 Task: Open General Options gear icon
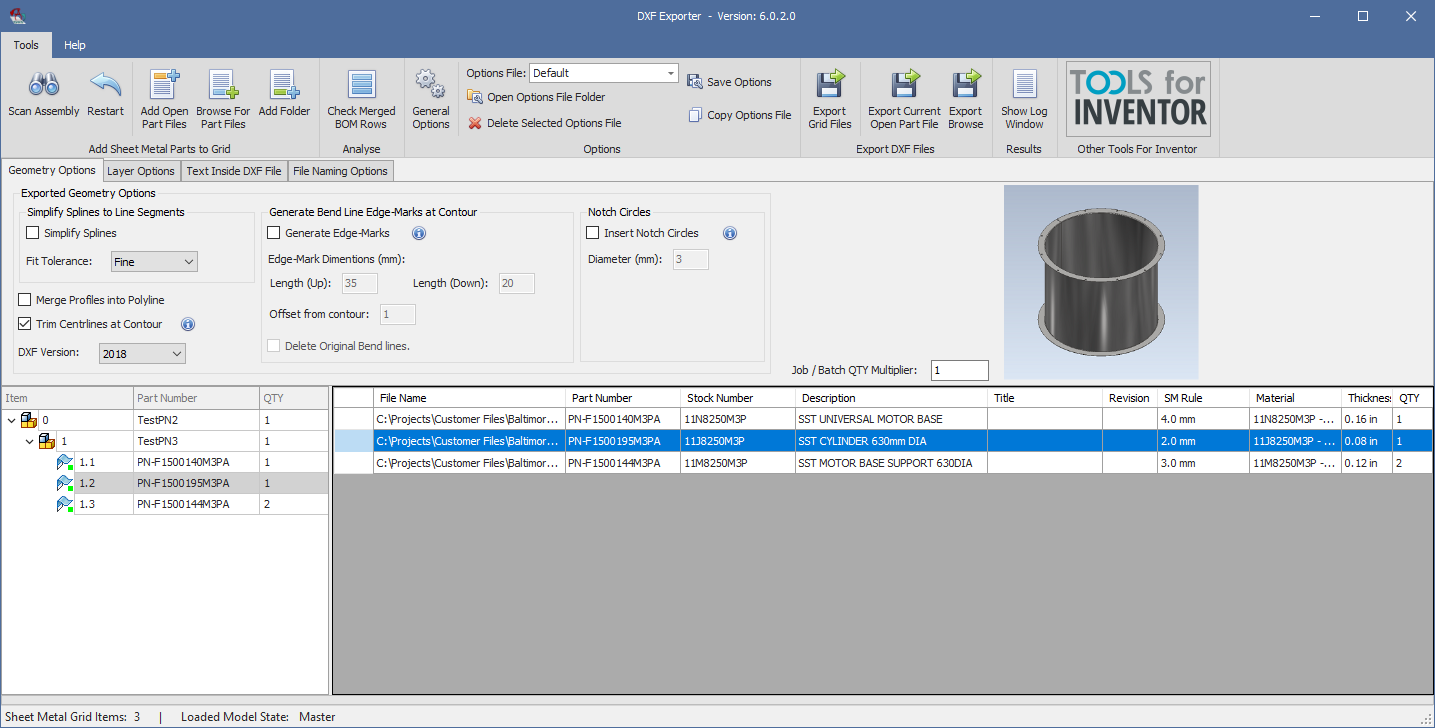pos(430,86)
